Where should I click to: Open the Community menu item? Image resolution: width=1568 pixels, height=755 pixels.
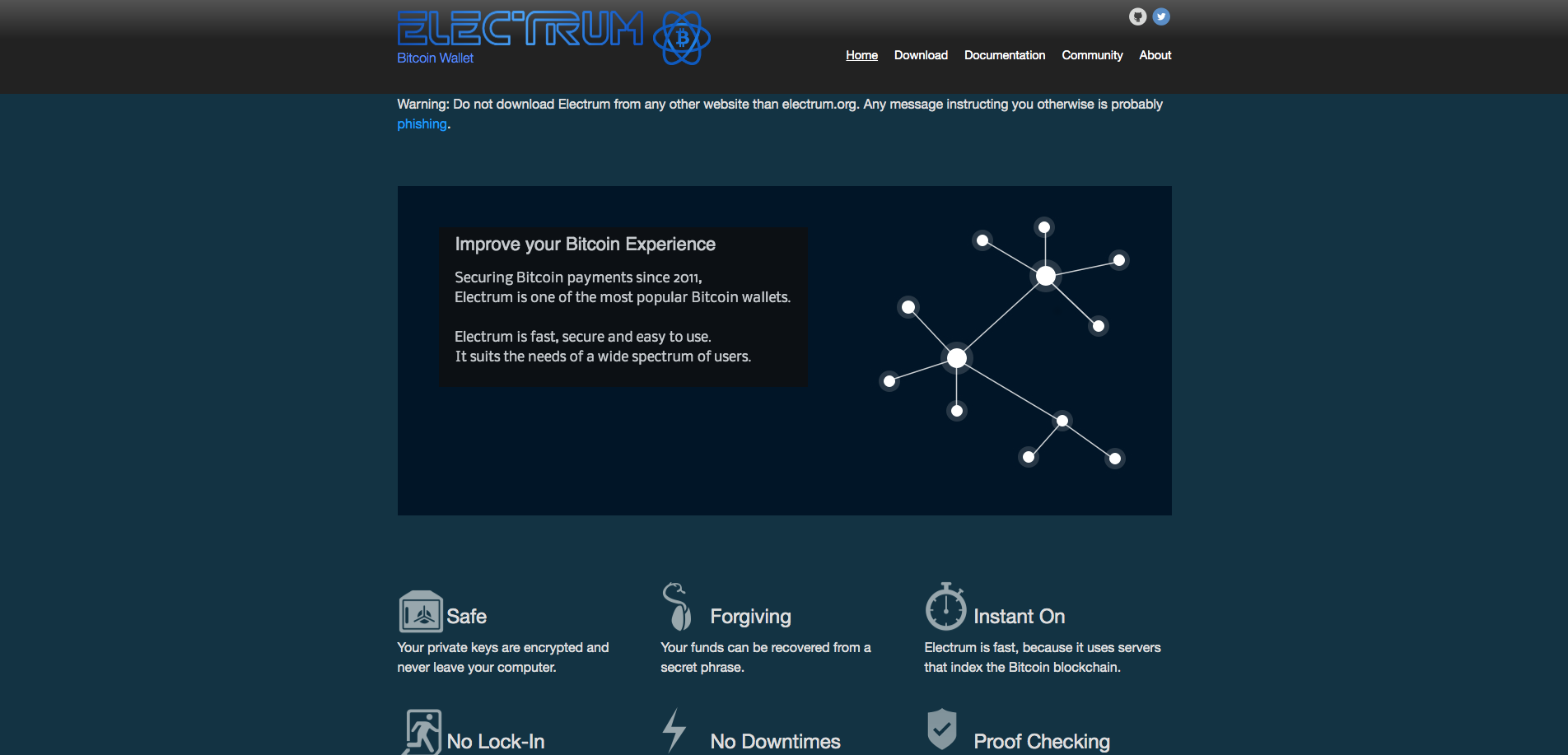(1092, 55)
